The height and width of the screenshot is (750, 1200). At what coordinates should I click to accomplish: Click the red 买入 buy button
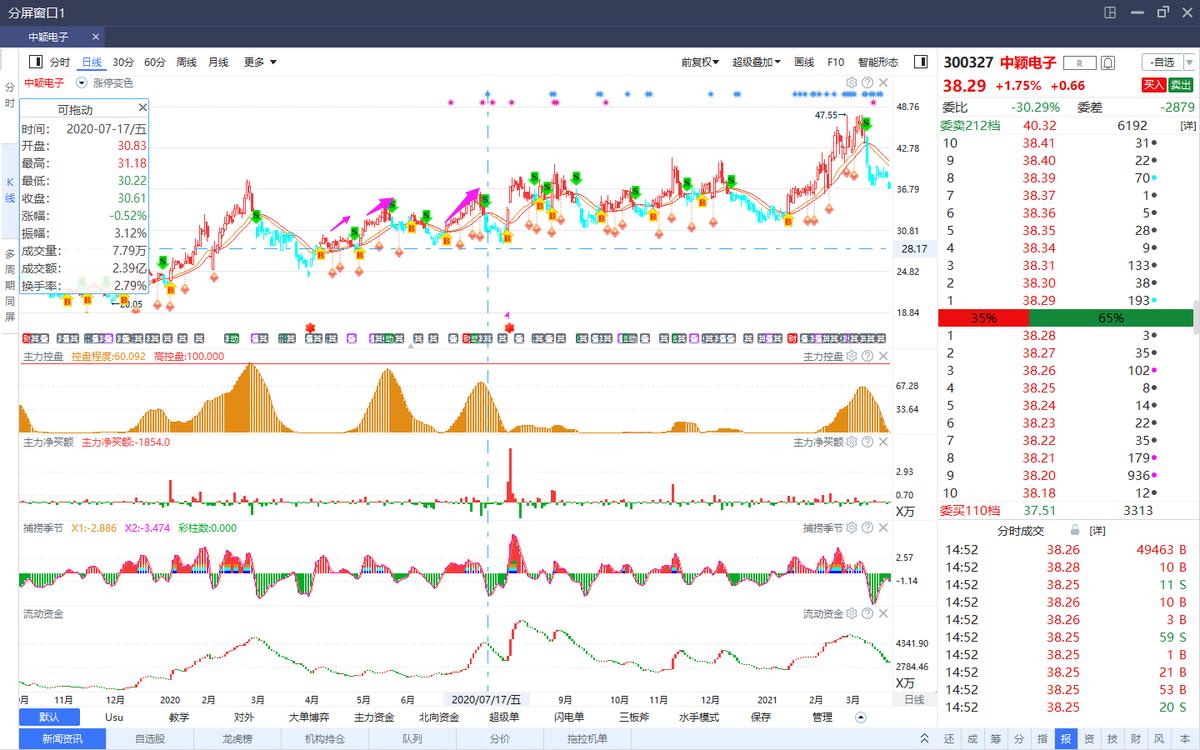[x=1153, y=86]
